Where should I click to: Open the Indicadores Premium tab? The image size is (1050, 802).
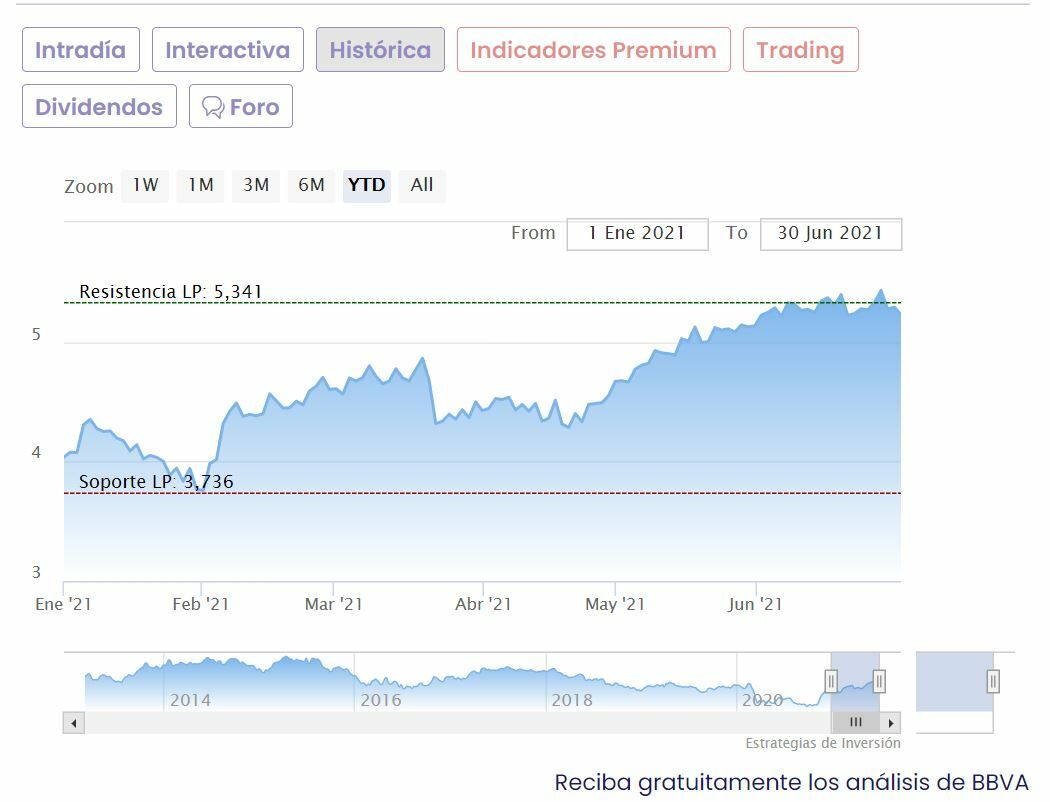coord(593,50)
